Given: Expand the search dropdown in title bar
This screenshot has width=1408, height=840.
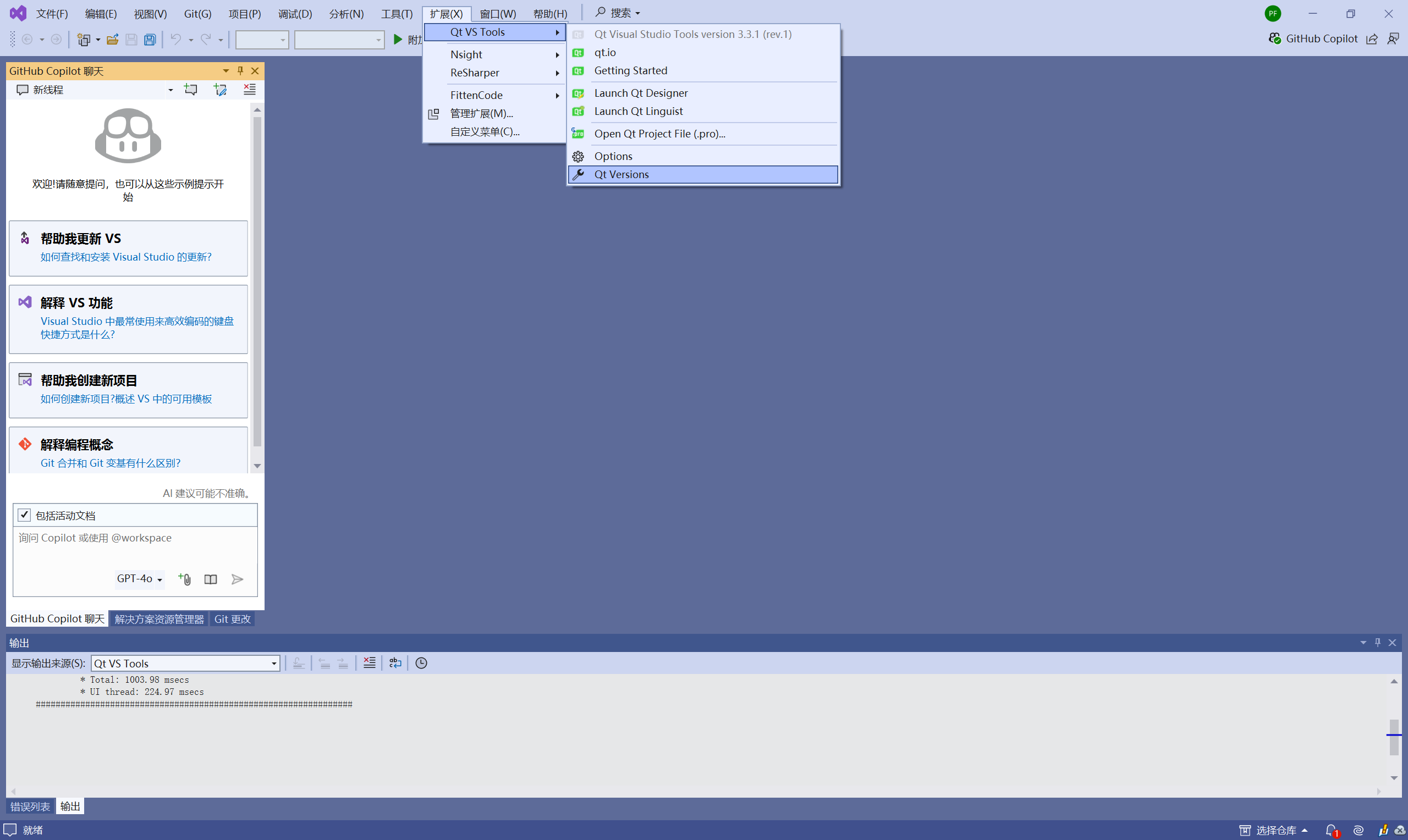Looking at the screenshot, I should point(638,13).
